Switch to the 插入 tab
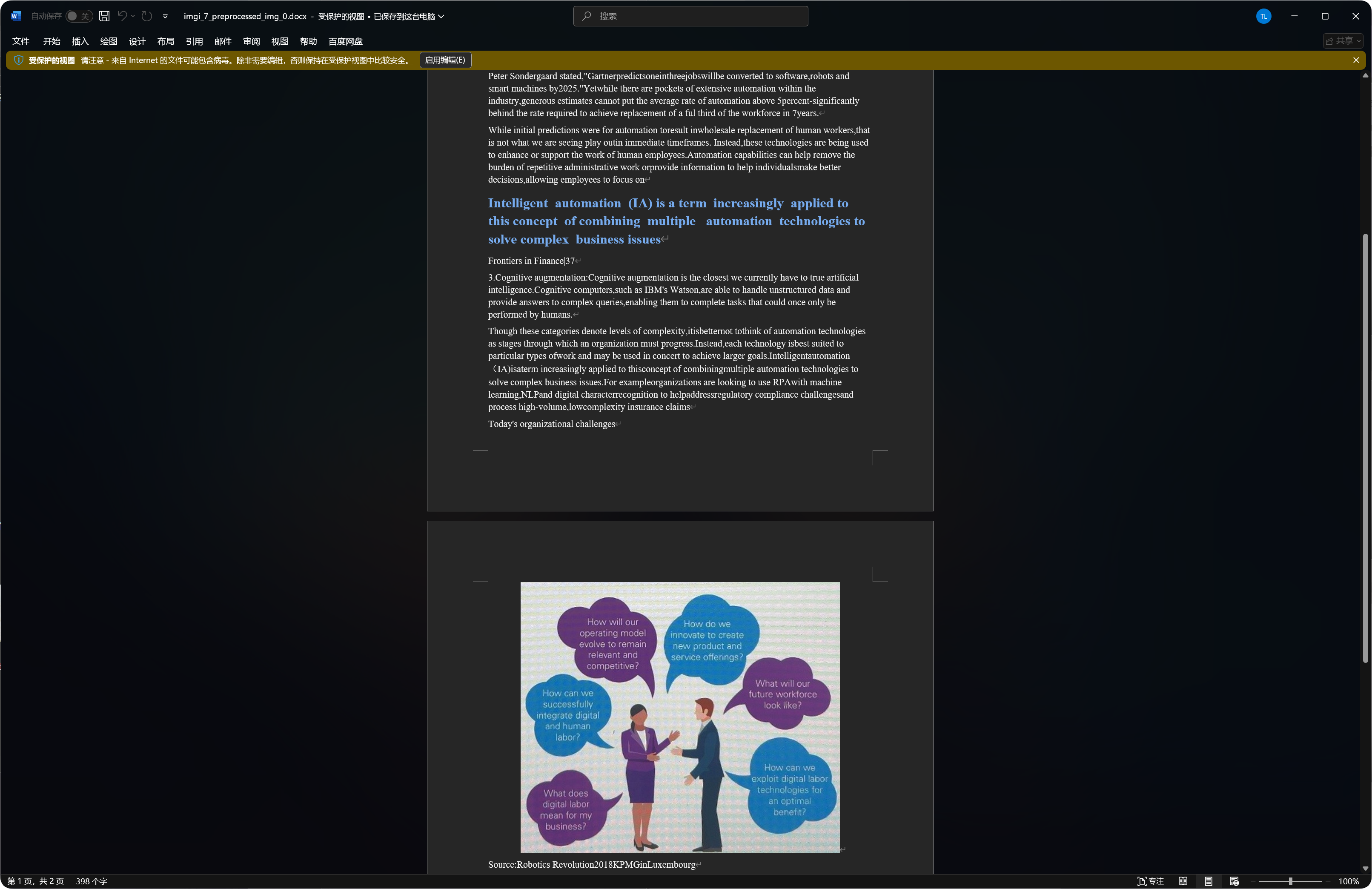Viewport: 1372px width, 889px height. (x=80, y=41)
